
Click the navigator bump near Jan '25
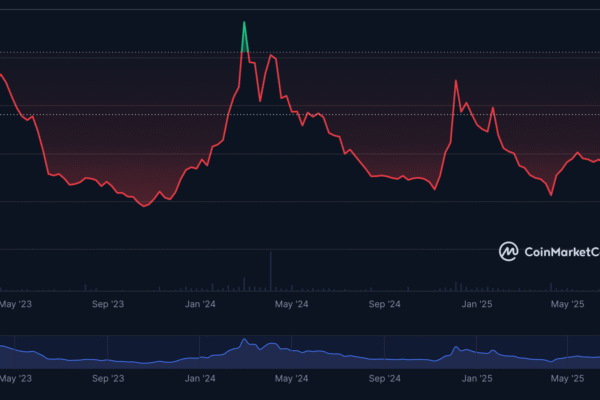(x=456, y=348)
